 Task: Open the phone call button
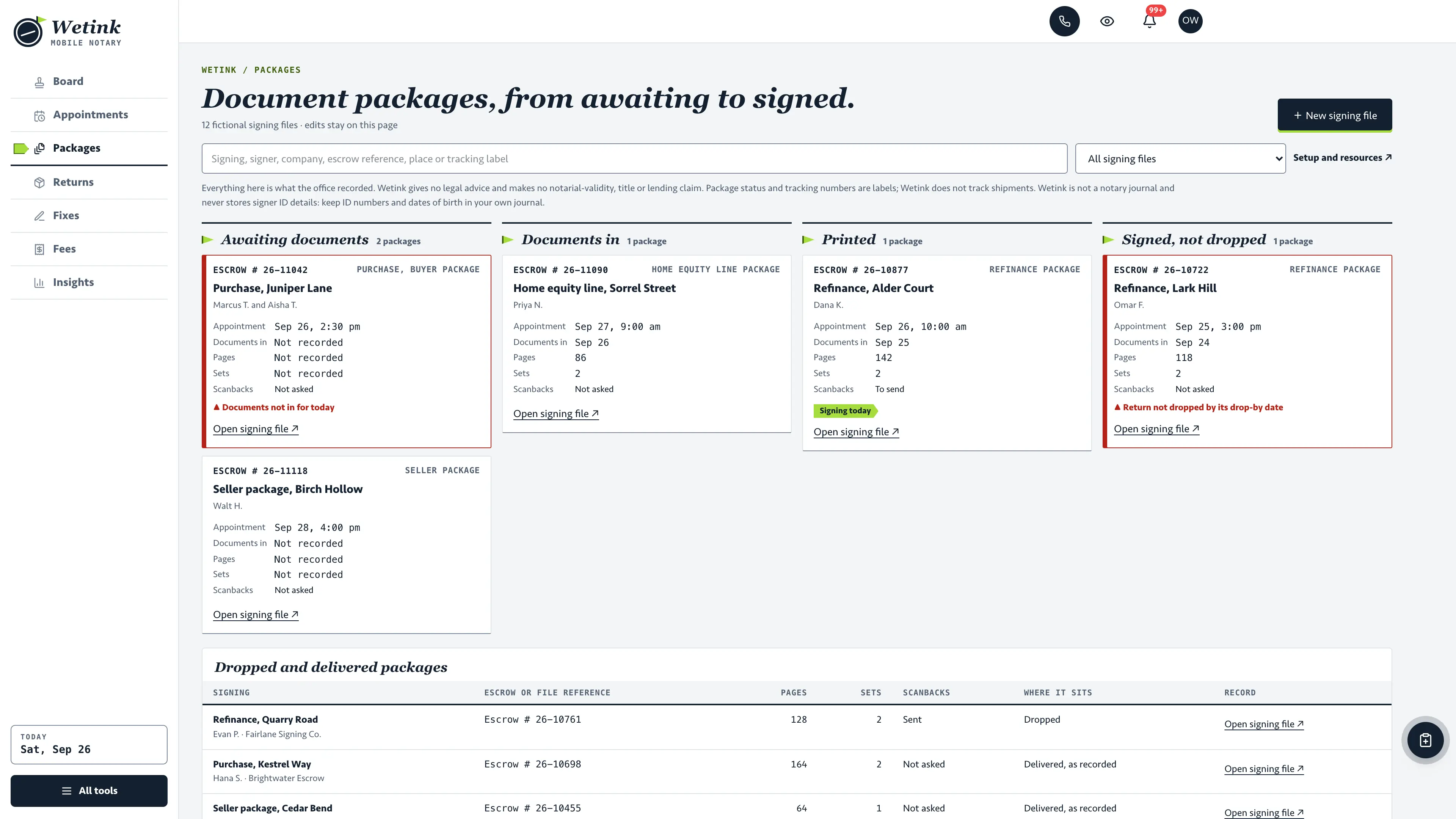click(1064, 21)
